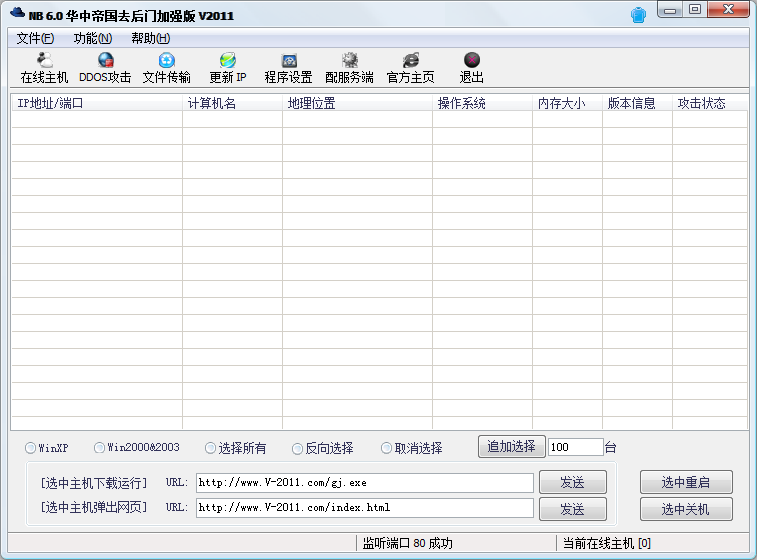
Task: Click the 更新IP toolbar icon
Action: coord(227,68)
